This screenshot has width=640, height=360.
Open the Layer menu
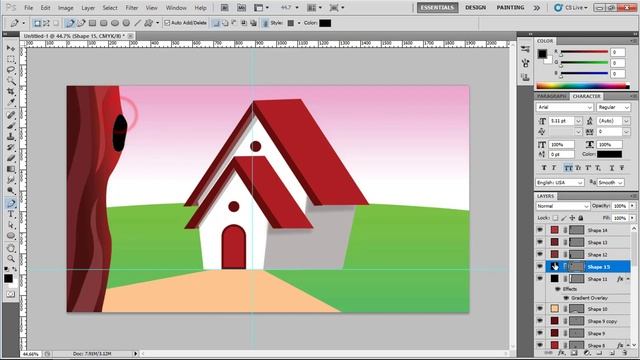tap(88, 8)
